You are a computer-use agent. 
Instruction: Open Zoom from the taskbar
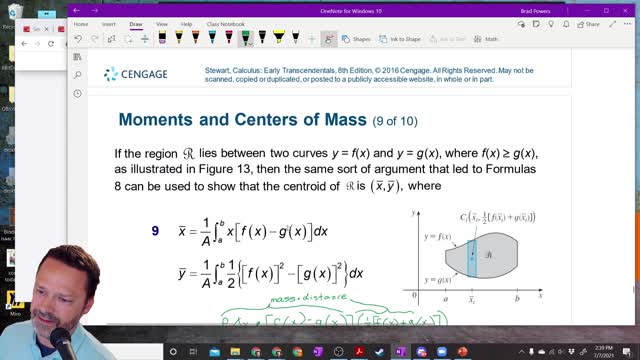coord(442,351)
